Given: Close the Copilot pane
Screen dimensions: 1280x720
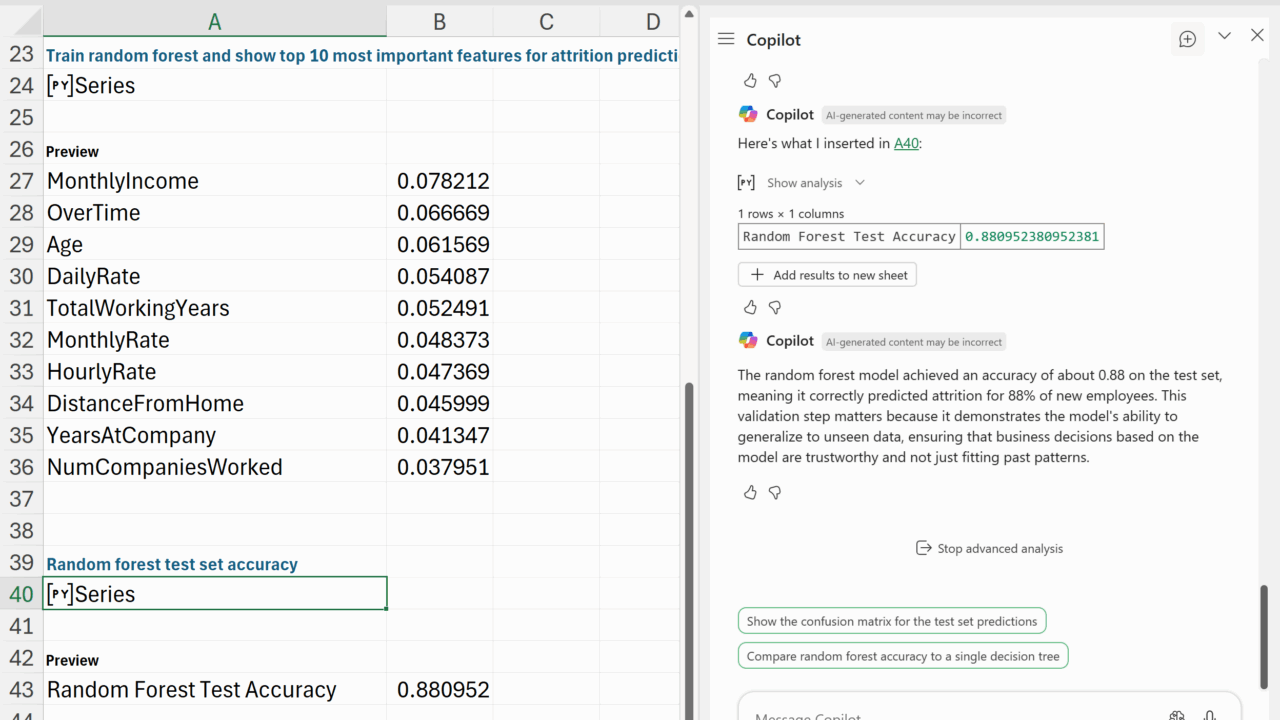Looking at the screenshot, I should coord(1257,36).
